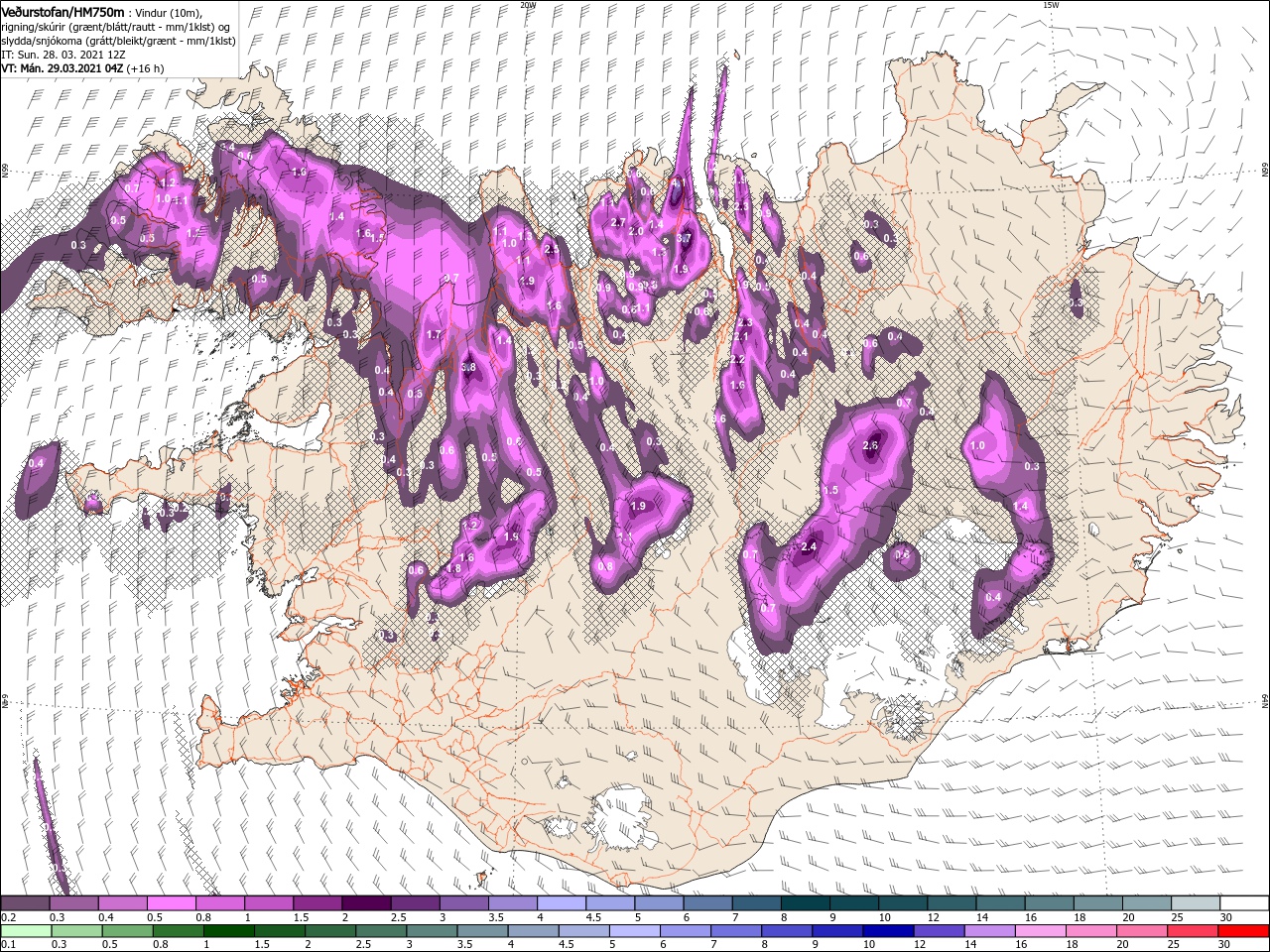Click the 'rigning/skúrir' legend description line
1270x952 pixels.
(x=115, y=26)
